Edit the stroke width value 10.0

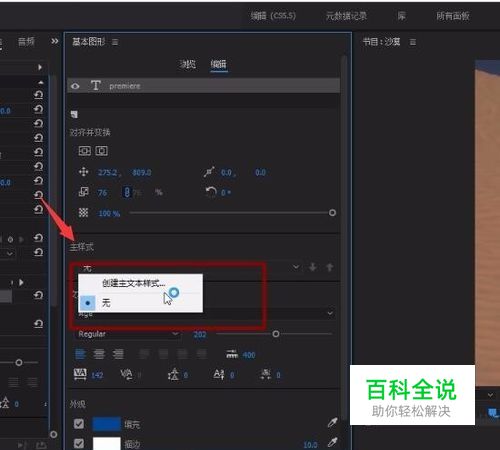[310, 445]
